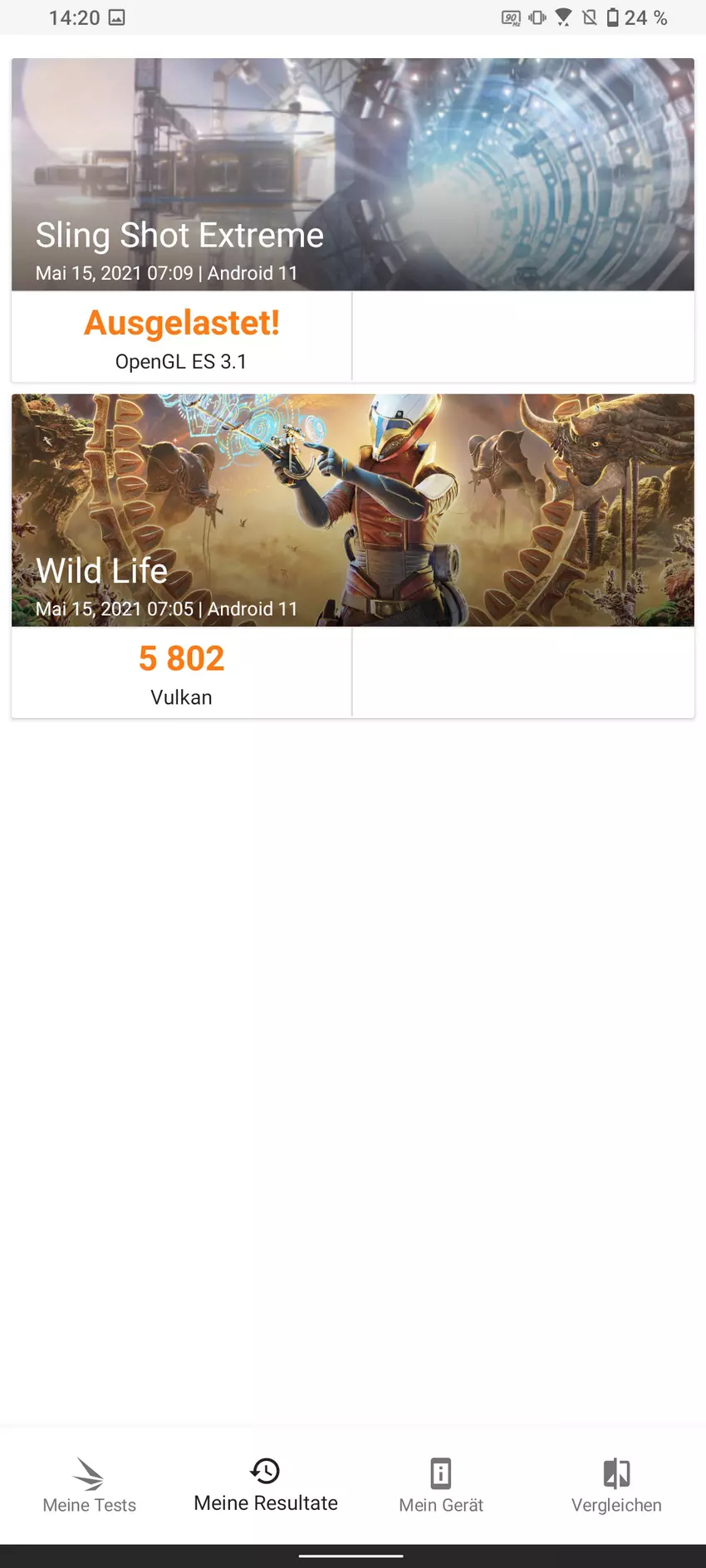Click the Sling Shot Extreme title text
Image resolution: width=706 pixels, height=1568 pixels.
pos(179,235)
